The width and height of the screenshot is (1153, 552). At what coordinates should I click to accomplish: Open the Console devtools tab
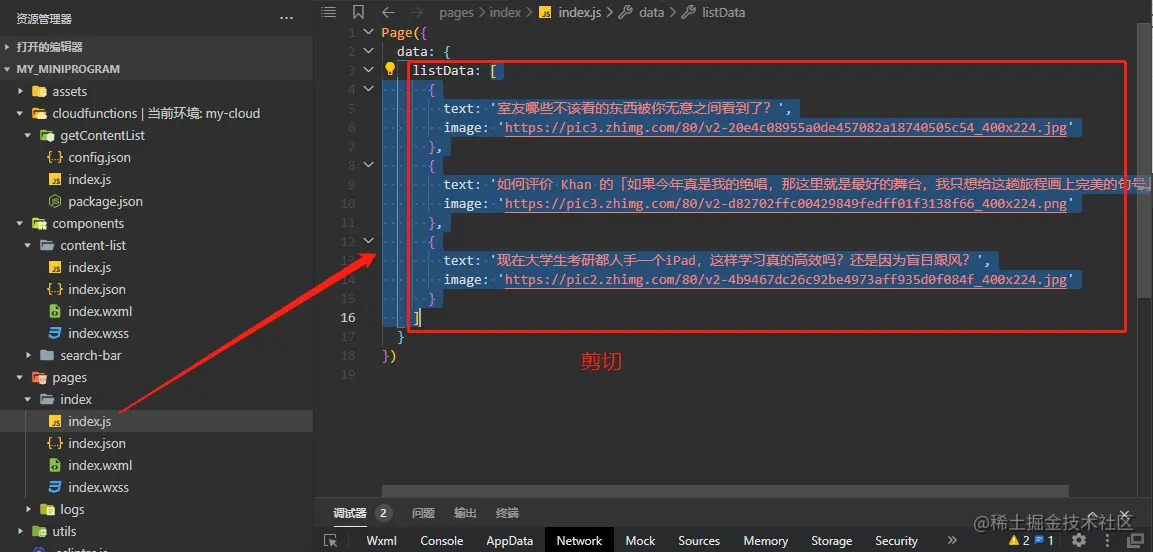[442, 540]
